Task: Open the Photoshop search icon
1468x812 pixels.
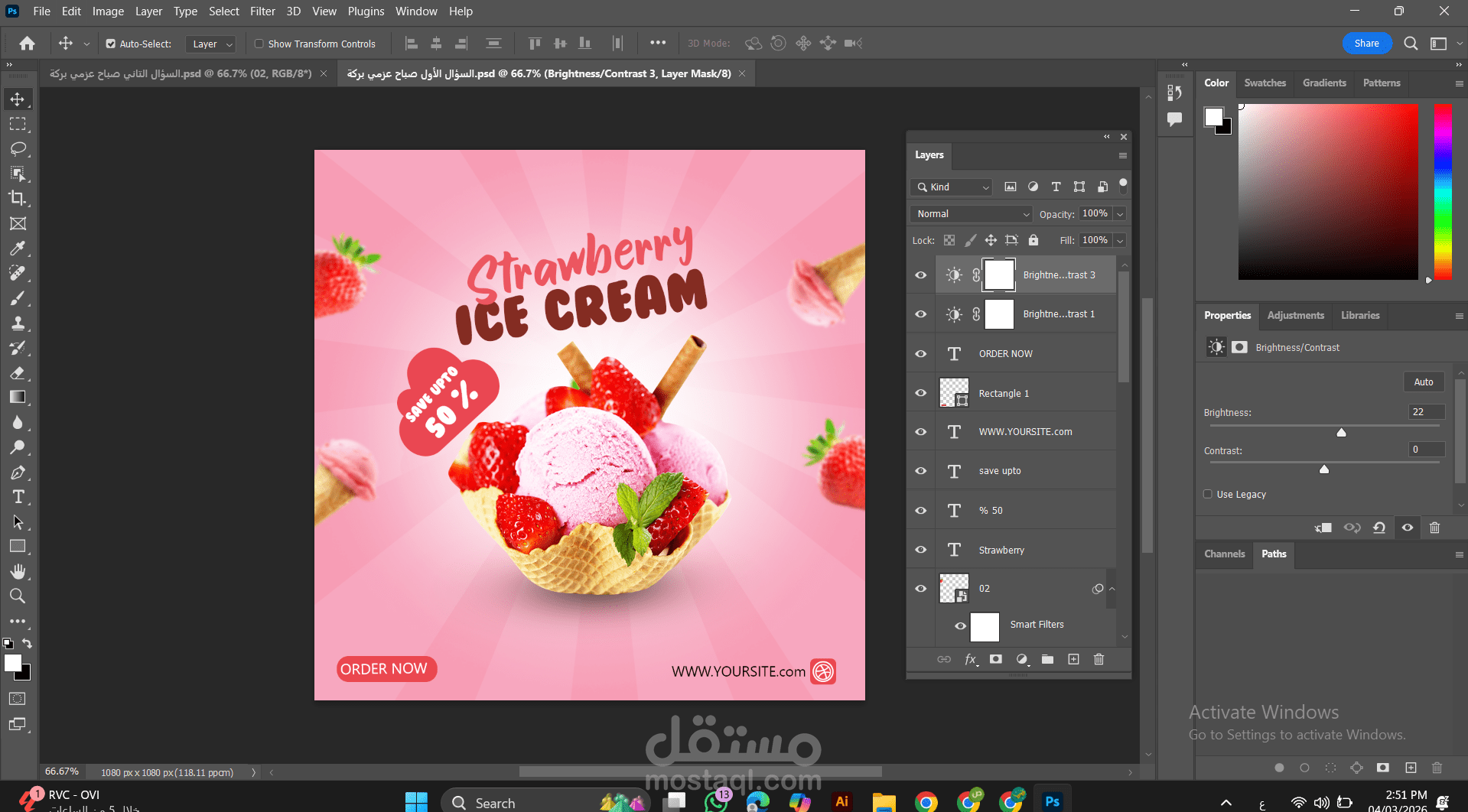Action: click(x=1411, y=44)
